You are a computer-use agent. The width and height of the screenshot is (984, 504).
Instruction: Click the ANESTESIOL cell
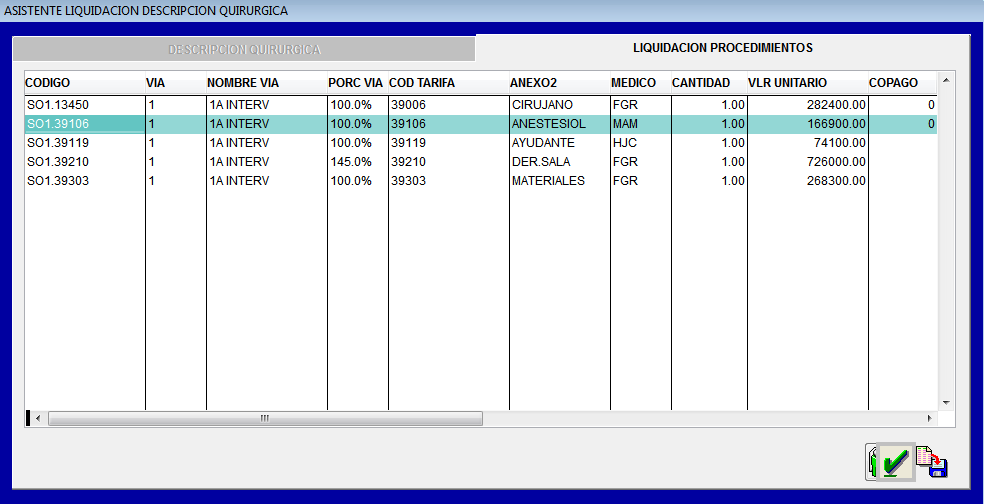(560, 124)
